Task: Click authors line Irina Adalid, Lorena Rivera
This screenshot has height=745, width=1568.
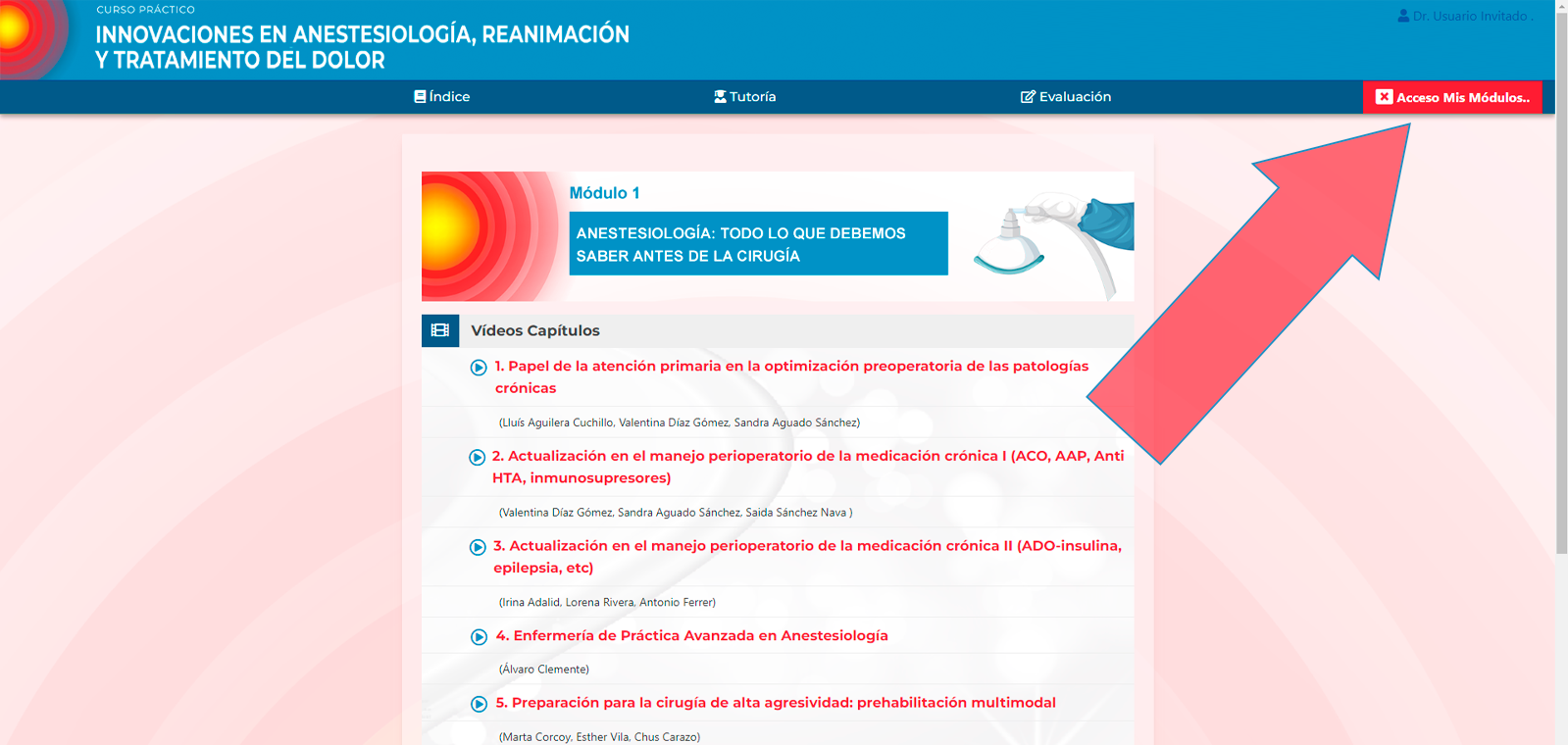Action: [x=607, y=602]
